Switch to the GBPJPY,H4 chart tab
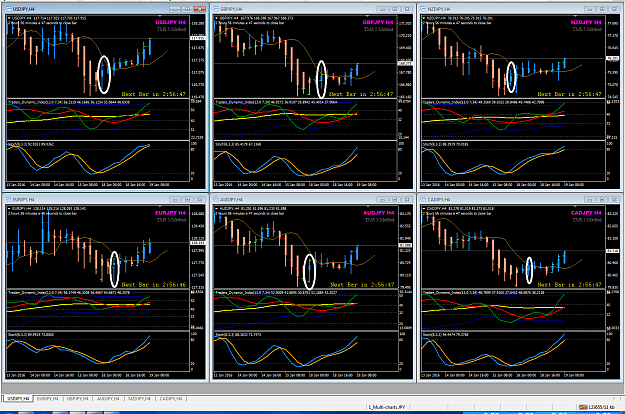 point(77,398)
